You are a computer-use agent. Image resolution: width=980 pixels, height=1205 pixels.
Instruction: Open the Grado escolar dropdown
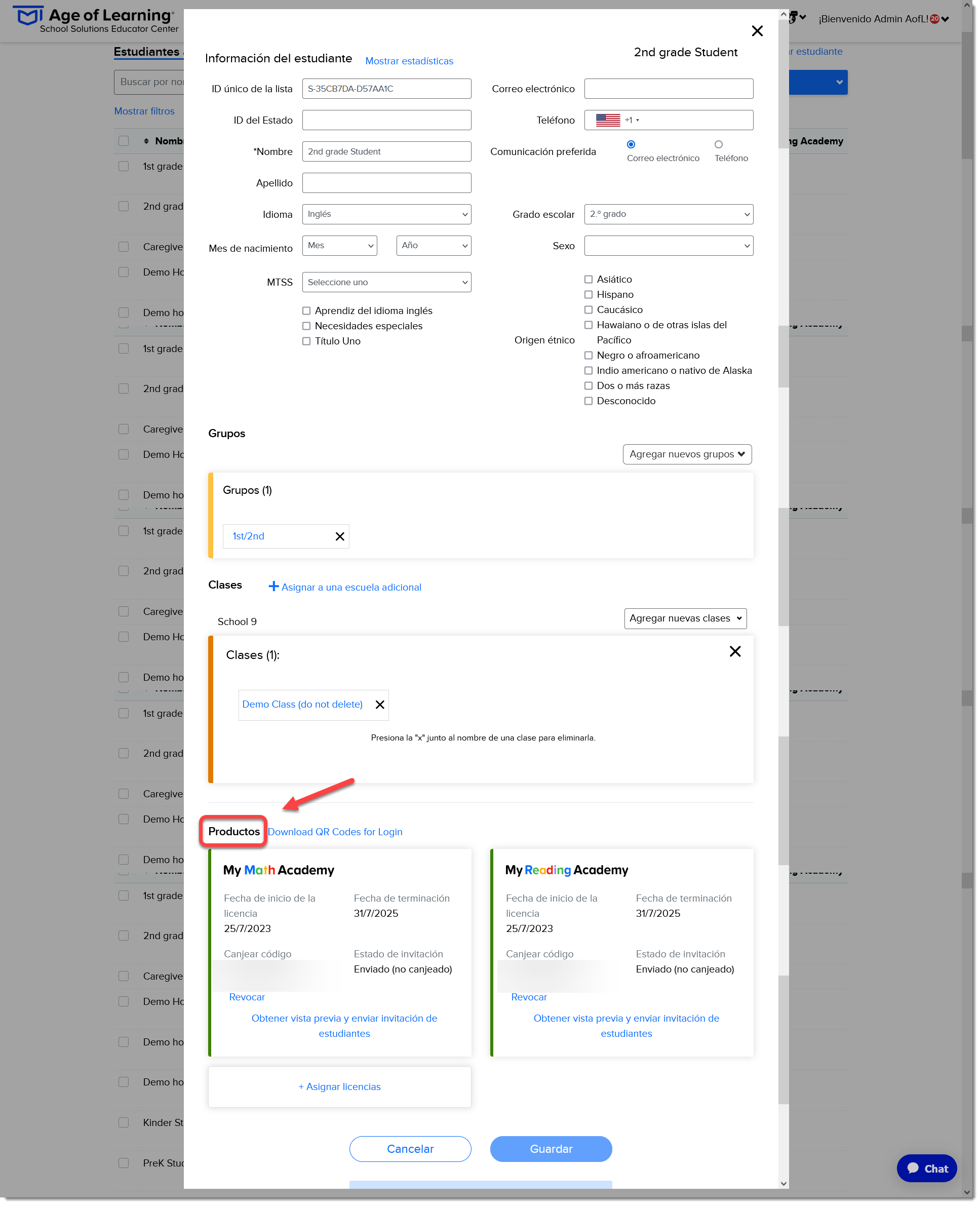pos(669,215)
